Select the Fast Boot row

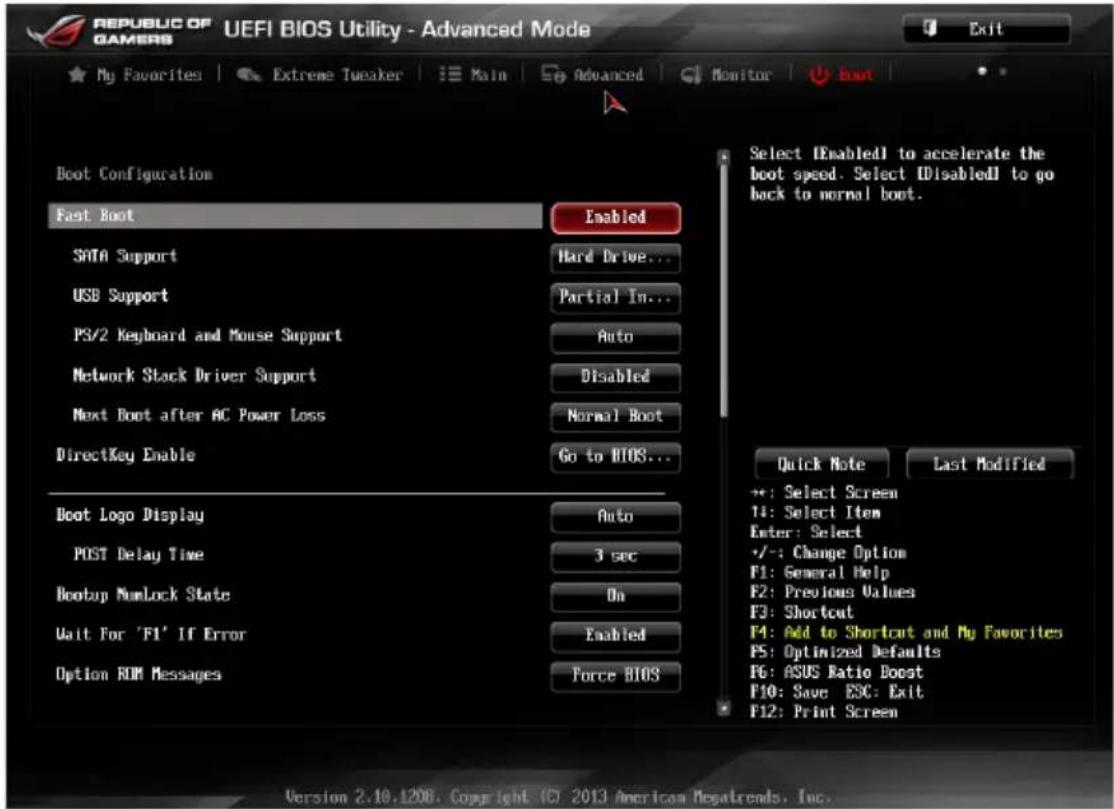[295, 216]
